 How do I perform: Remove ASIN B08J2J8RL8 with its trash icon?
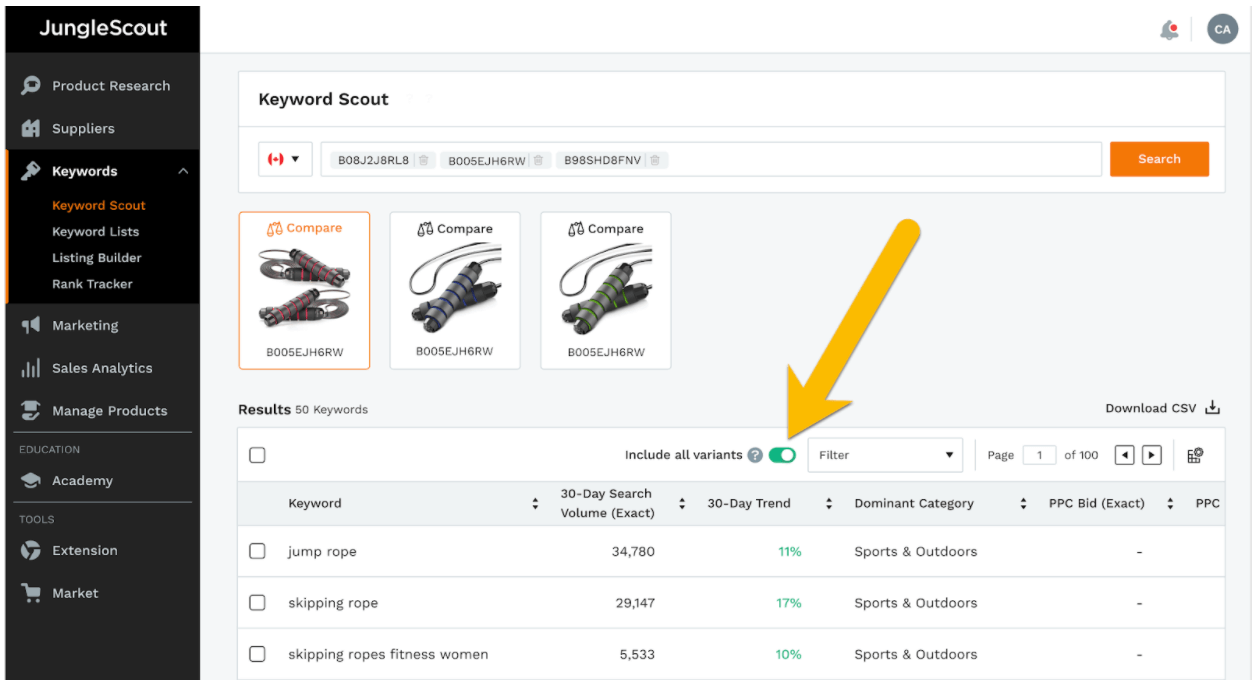[x=423, y=160]
